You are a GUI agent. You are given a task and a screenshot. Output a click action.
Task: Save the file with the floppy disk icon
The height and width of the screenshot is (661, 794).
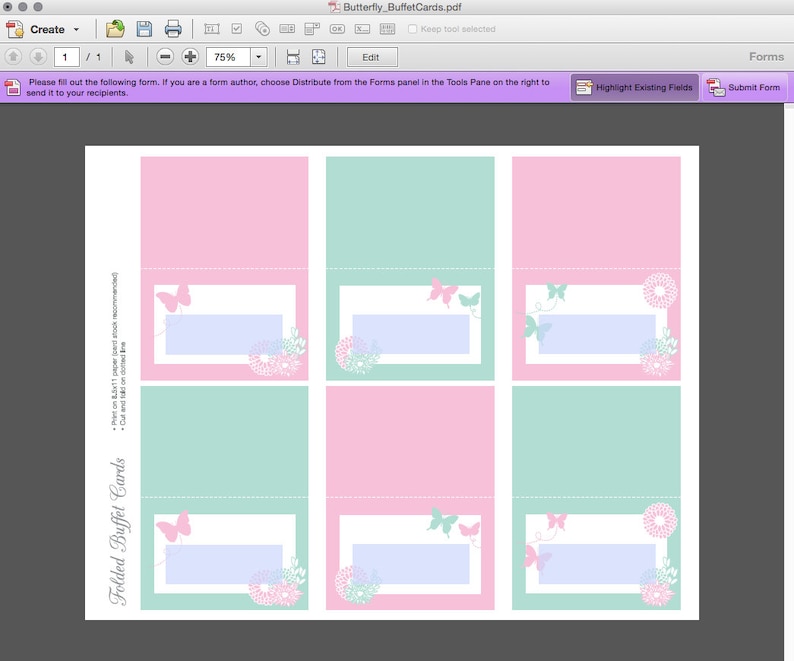click(144, 29)
